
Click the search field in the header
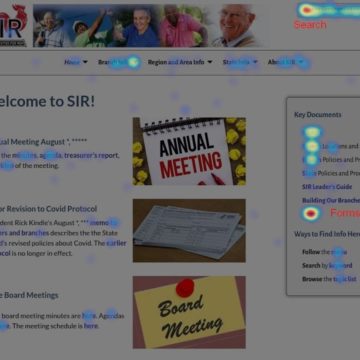[328, 11]
